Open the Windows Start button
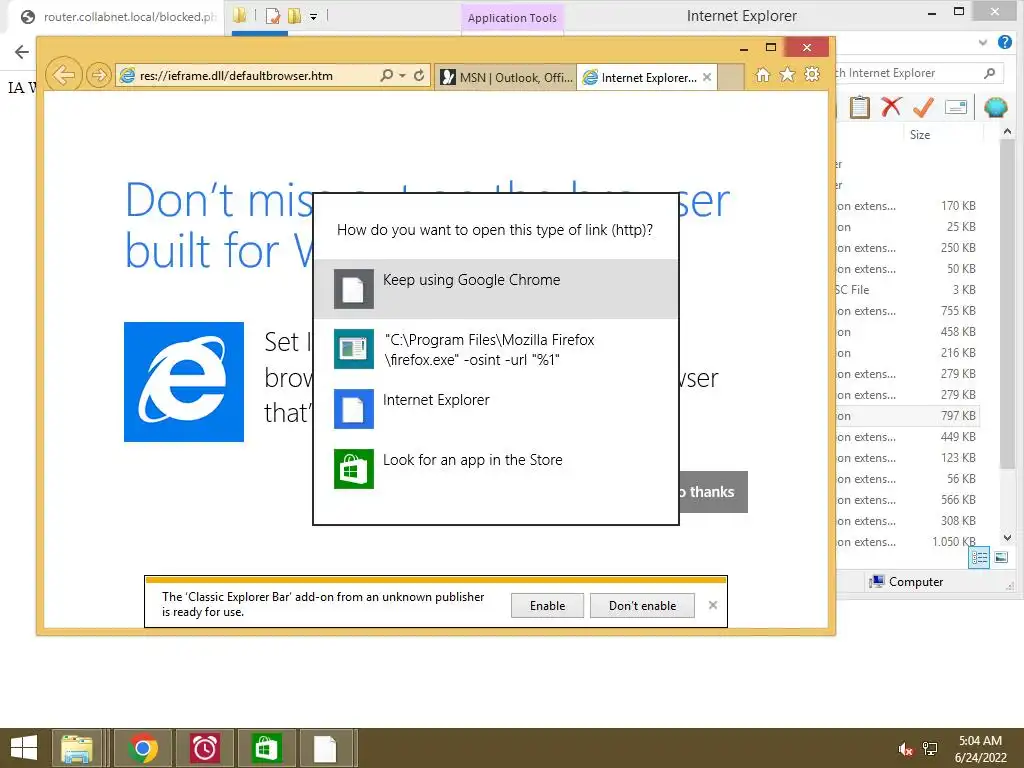 coord(24,748)
